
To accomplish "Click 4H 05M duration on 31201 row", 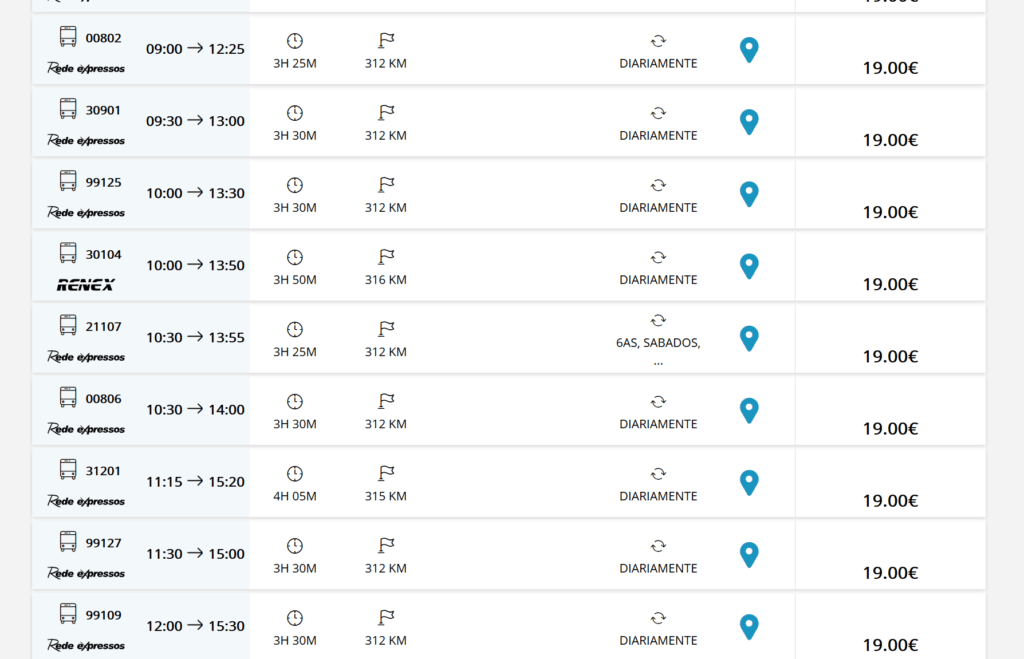I will tap(295, 496).
